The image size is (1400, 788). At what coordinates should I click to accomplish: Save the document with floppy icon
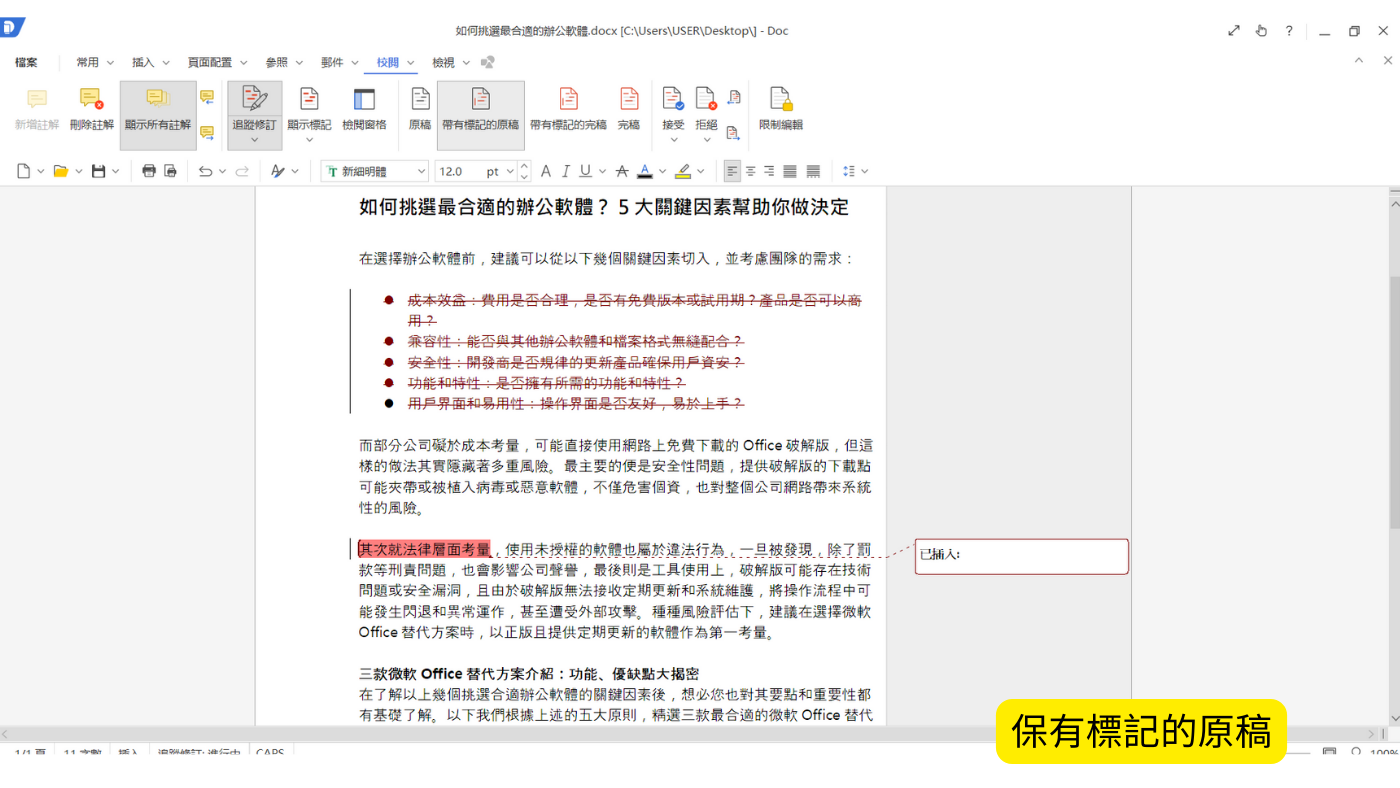(98, 171)
